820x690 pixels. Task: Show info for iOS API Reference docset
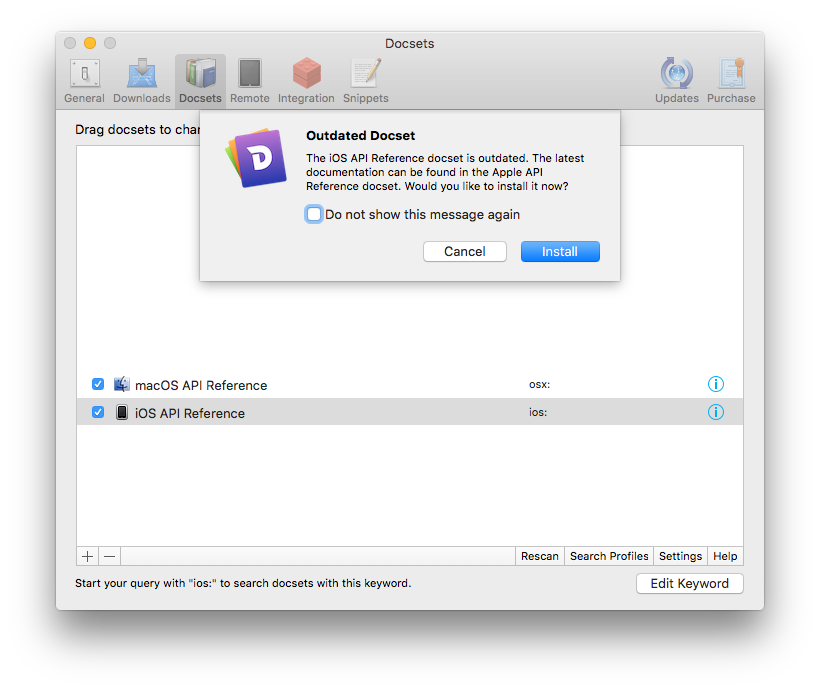point(715,412)
